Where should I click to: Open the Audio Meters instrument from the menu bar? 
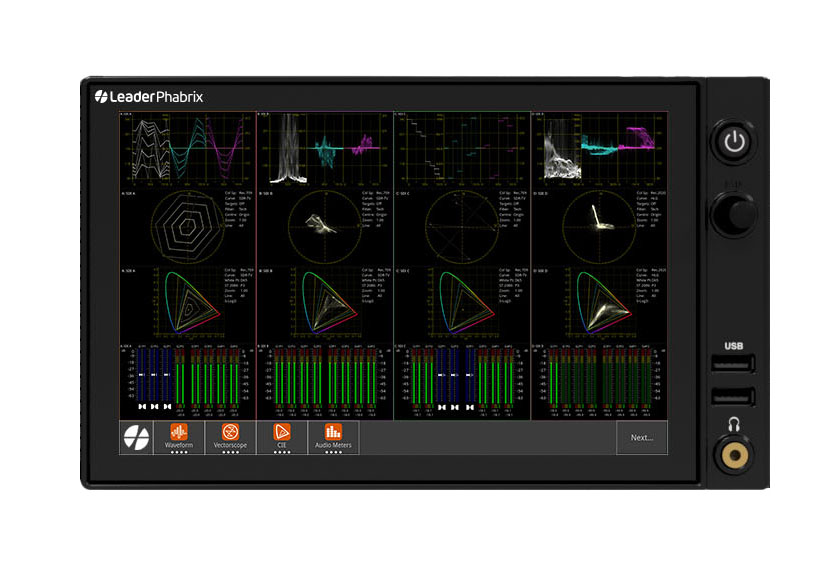coord(333,437)
